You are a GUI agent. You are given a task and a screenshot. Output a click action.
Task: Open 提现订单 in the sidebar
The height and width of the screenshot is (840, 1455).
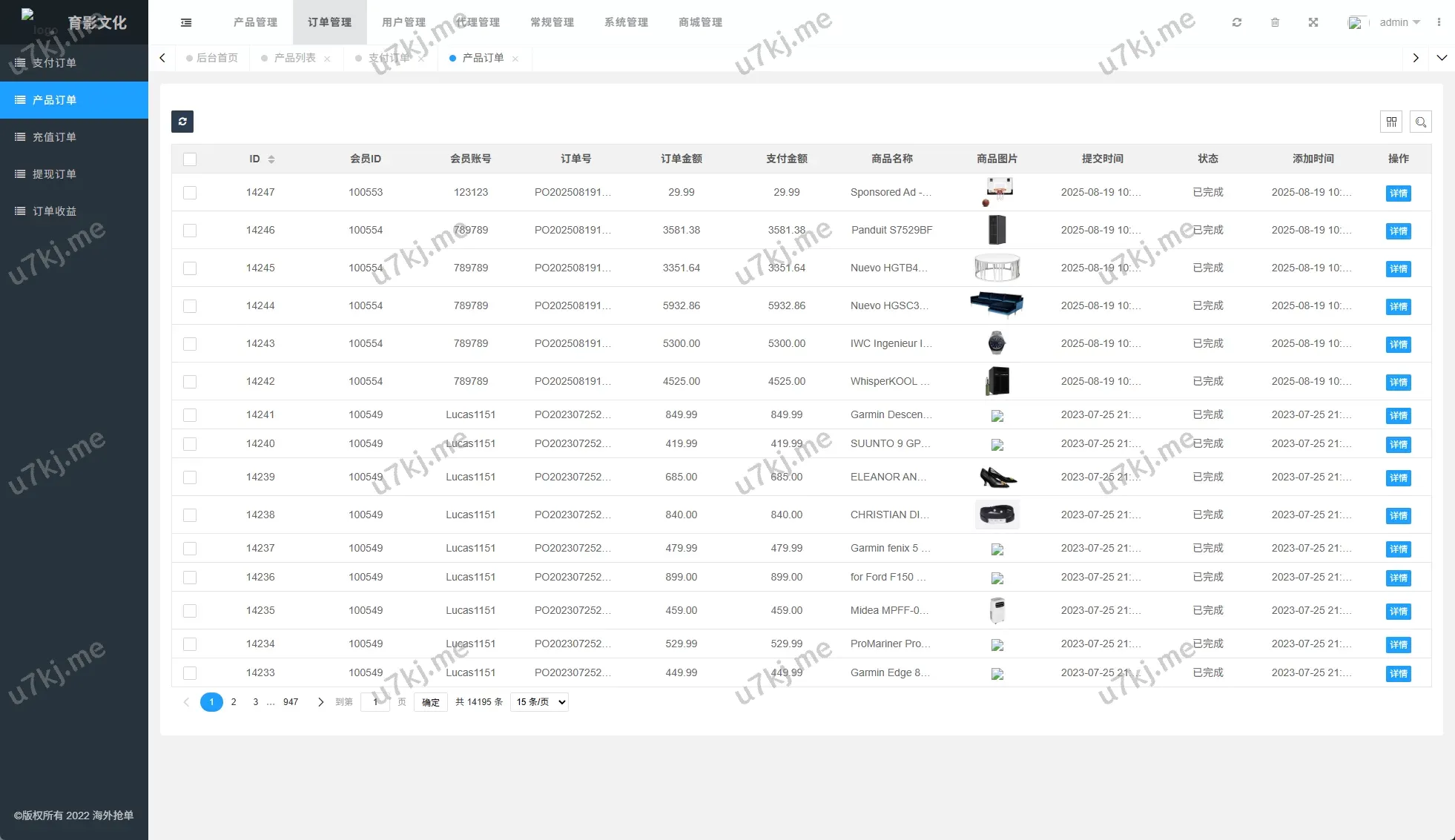54,174
